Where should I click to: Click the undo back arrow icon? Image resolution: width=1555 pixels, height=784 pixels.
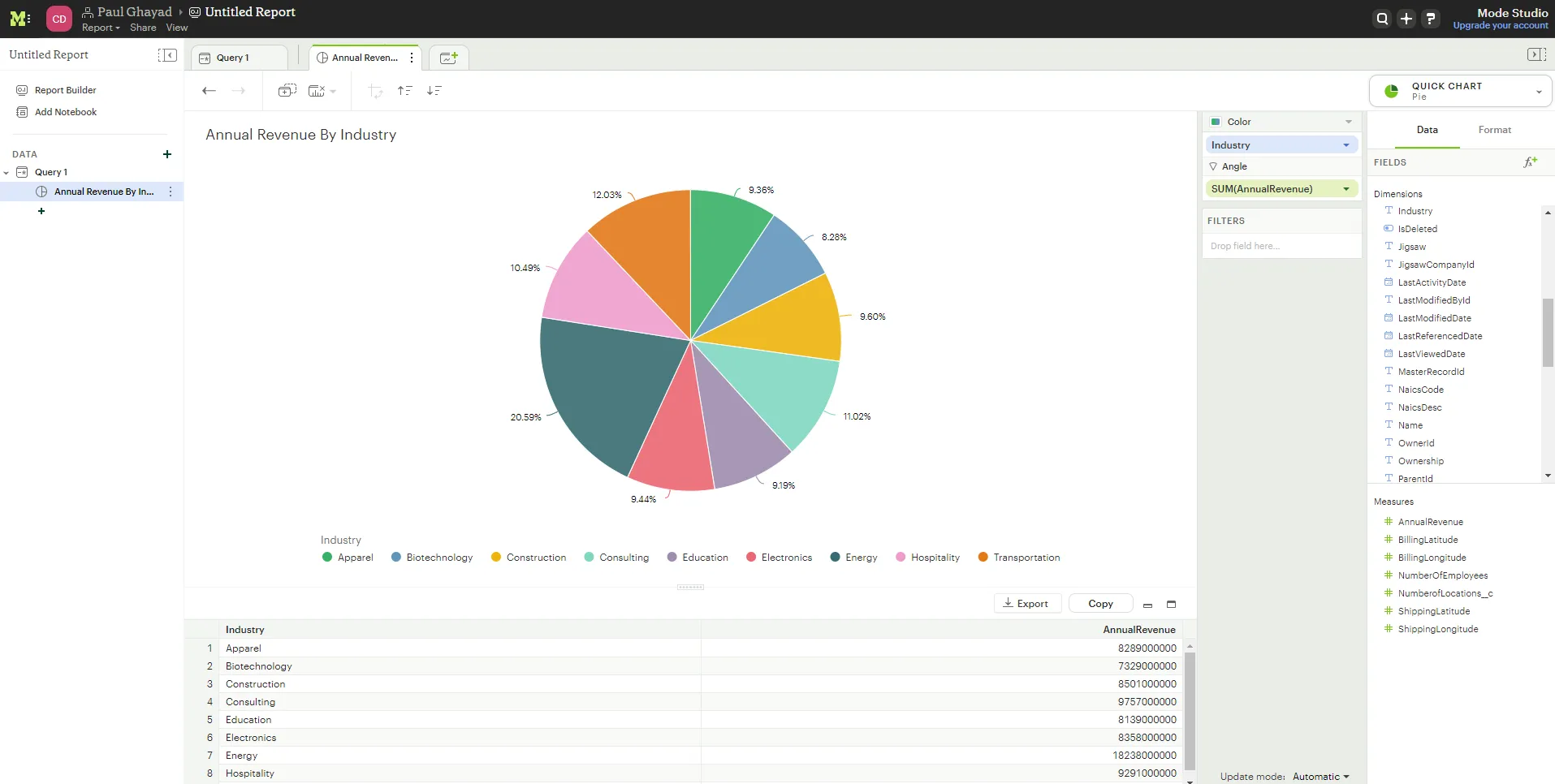tap(209, 91)
